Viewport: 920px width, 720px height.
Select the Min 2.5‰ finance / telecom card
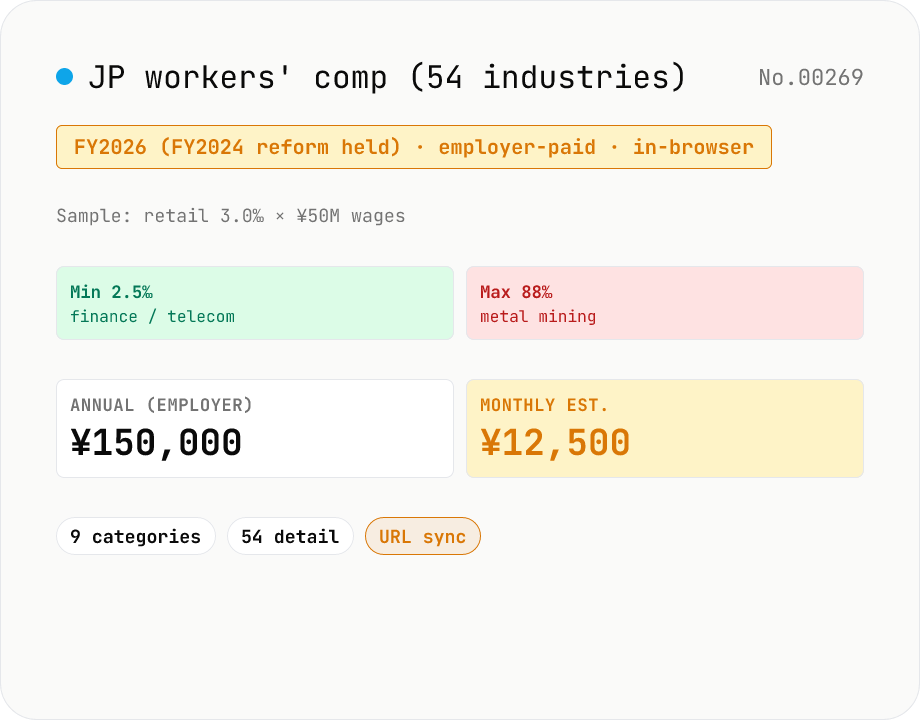255,303
